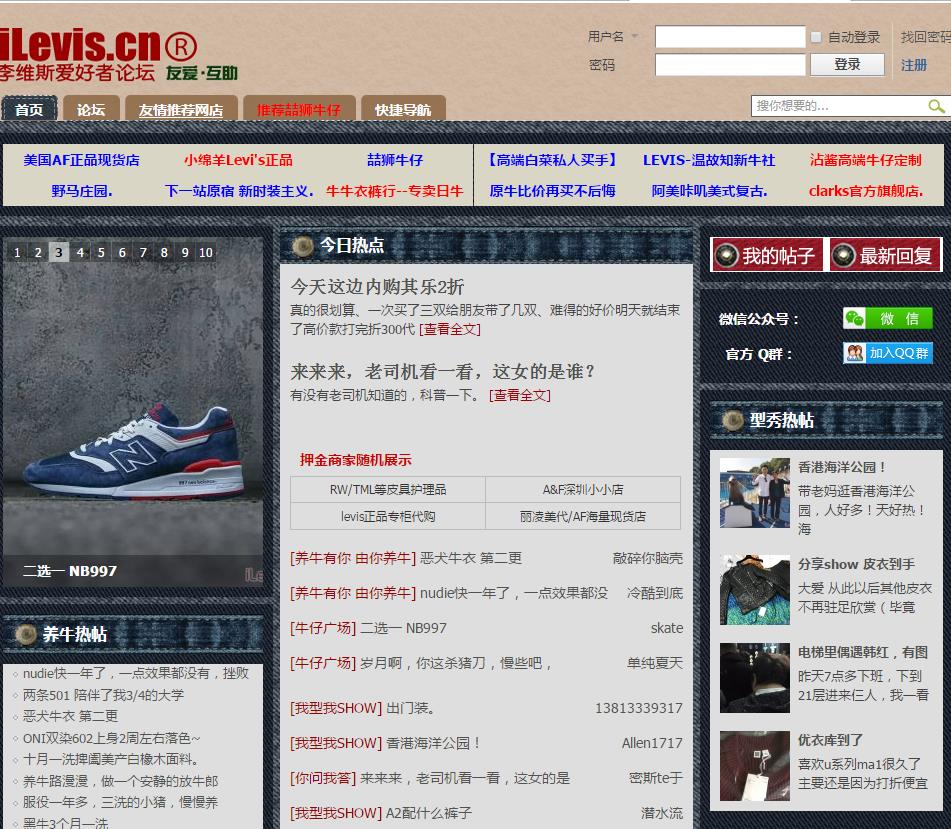Open the username type dropdown arrow
This screenshot has height=829, width=951.
pyautogui.click(x=634, y=36)
